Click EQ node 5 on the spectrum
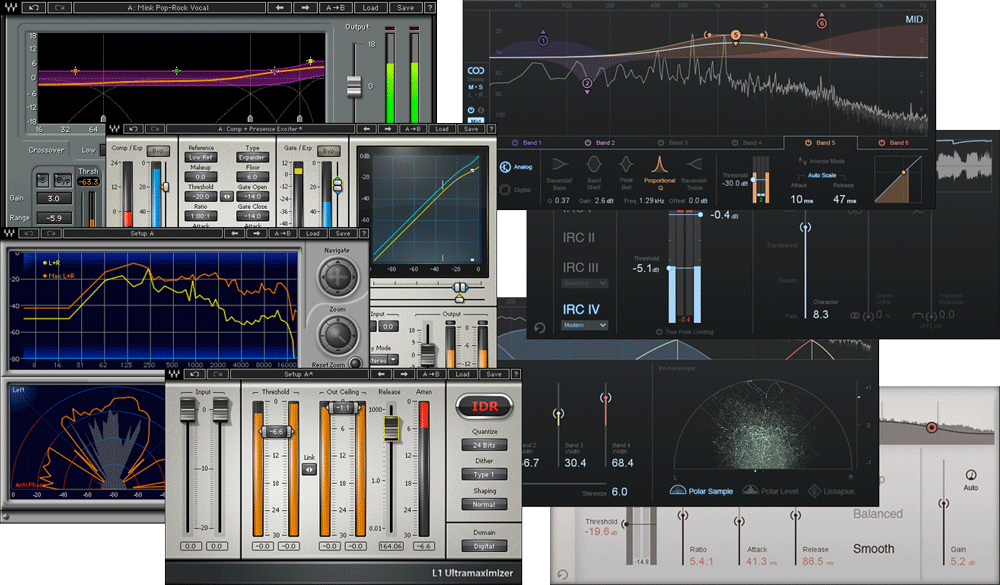 pos(735,35)
